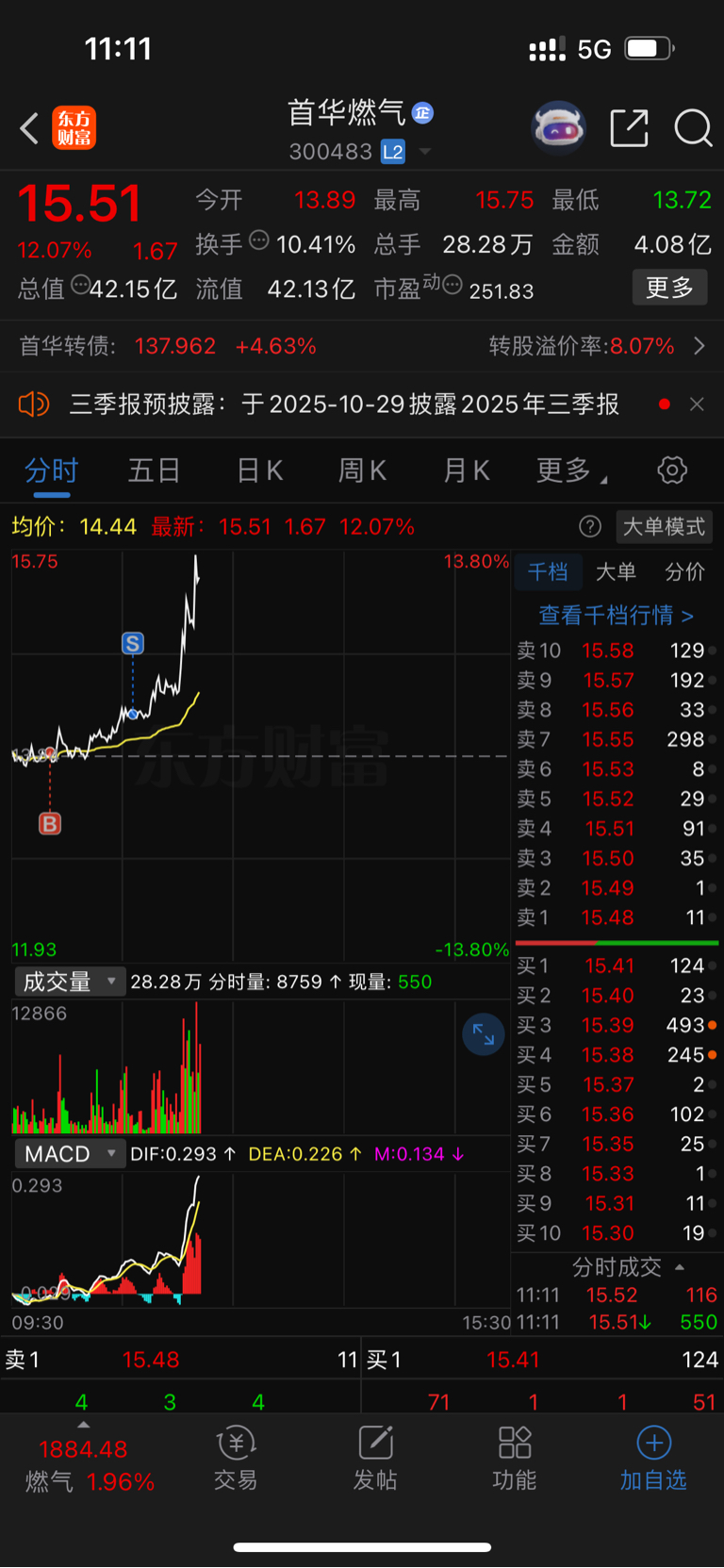
Task: Tap the S sell marker on chart
Action: [133, 644]
